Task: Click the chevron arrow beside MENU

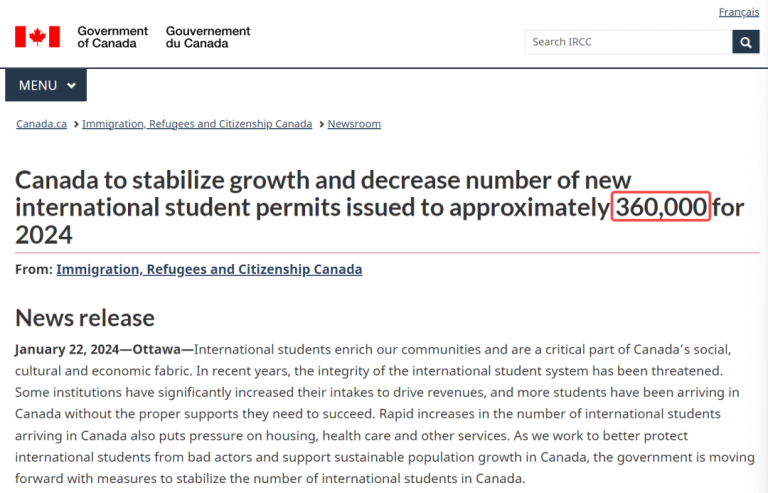Action: tap(72, 86)
